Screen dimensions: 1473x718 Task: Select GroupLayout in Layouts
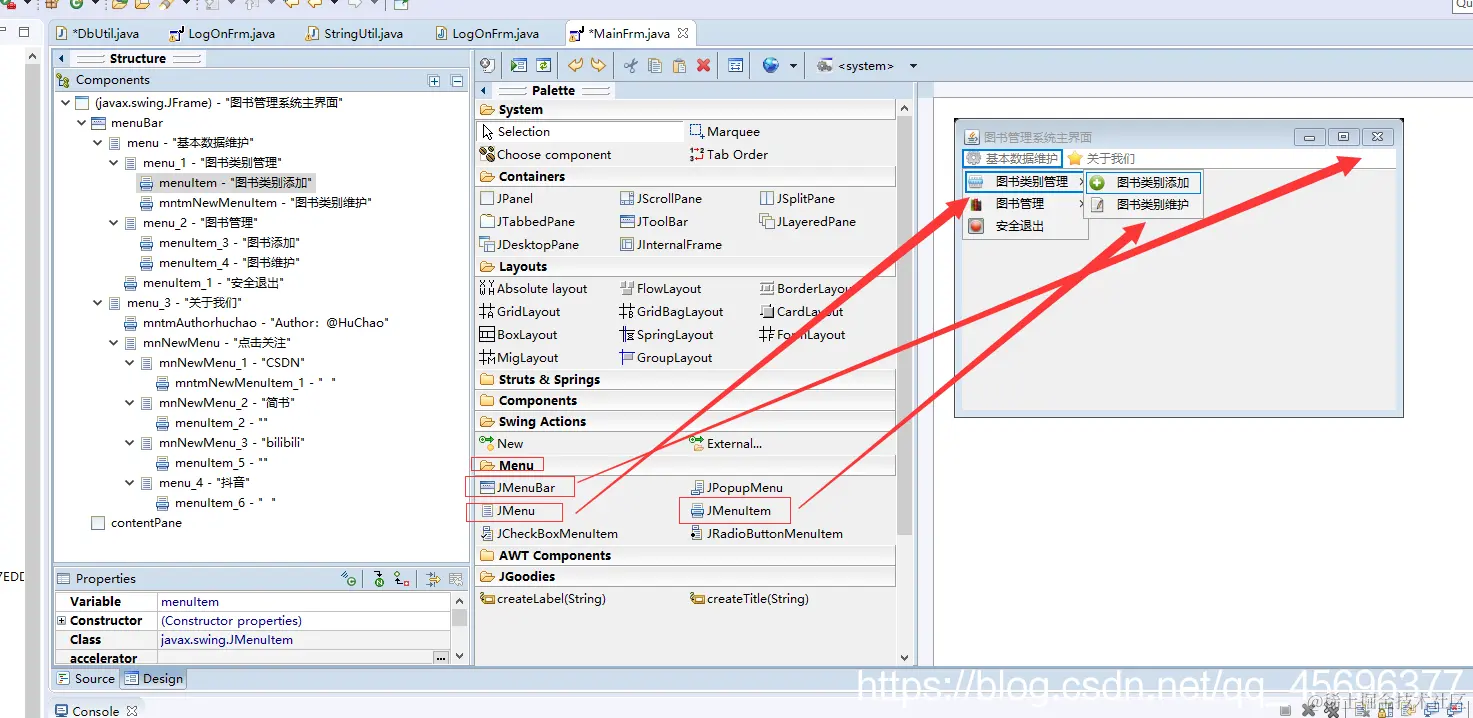(x=666, y=358)
